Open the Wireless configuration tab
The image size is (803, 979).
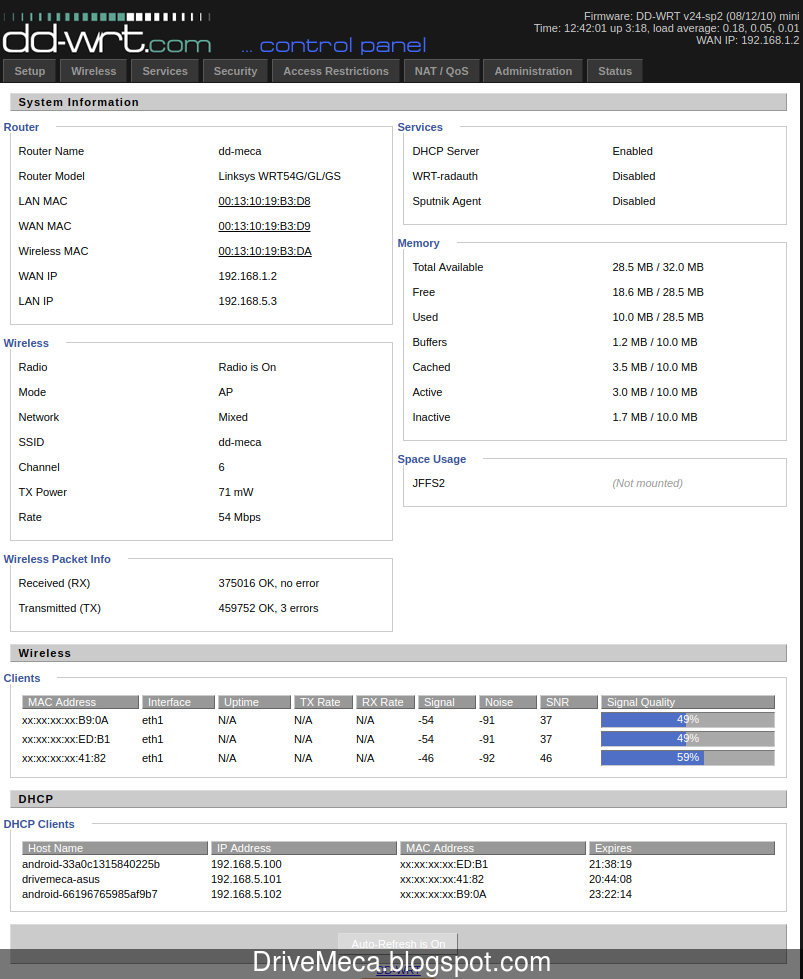tap(93, 70)
